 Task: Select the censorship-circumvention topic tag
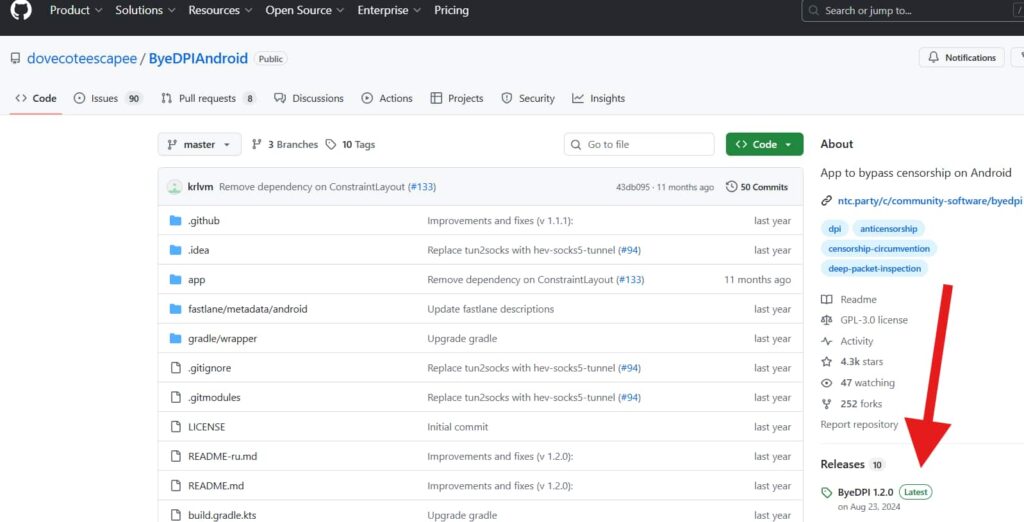click(x=878, y=248)
